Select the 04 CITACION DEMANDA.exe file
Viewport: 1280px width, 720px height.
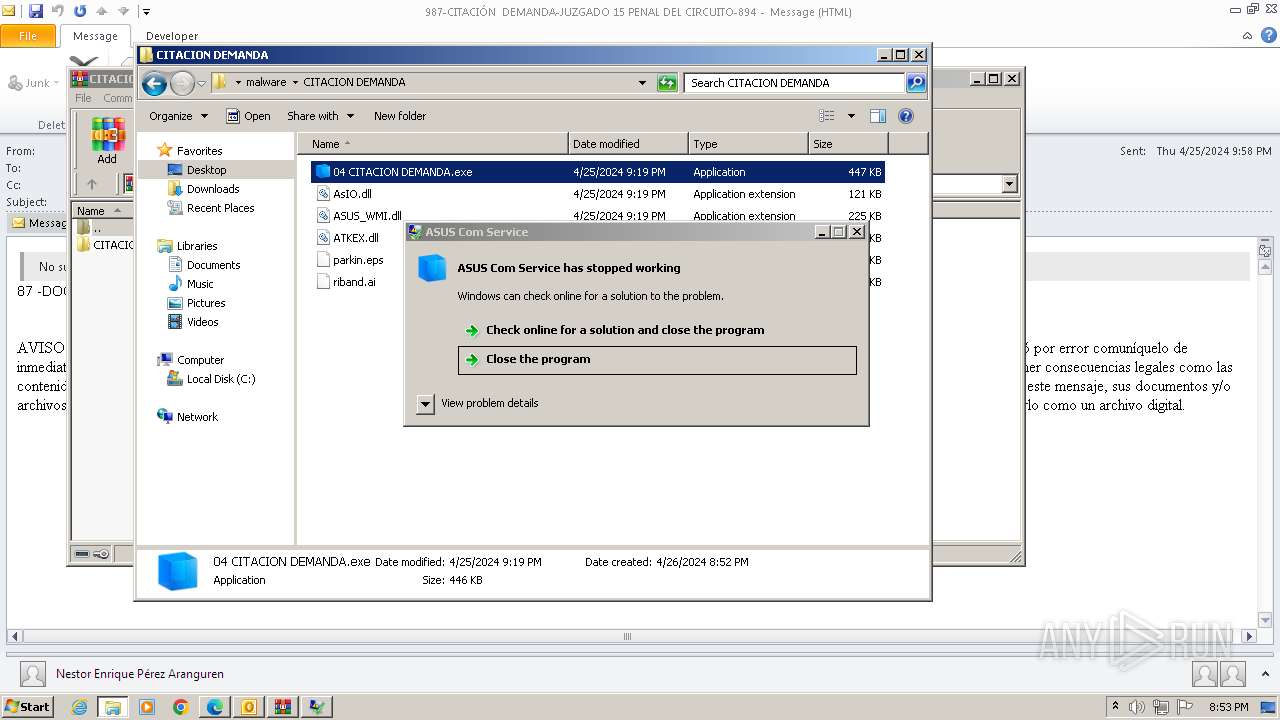coord(597,172)
